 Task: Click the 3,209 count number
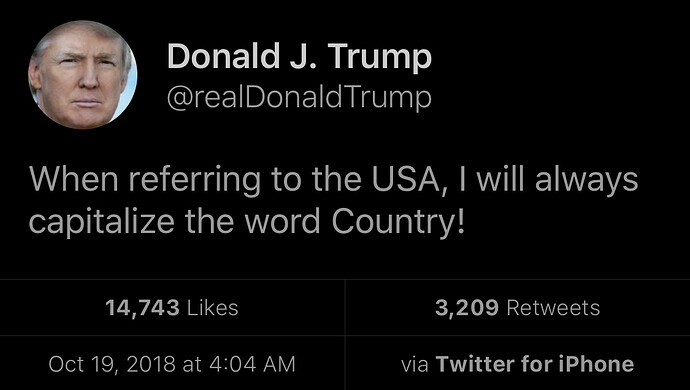point(467,308)
